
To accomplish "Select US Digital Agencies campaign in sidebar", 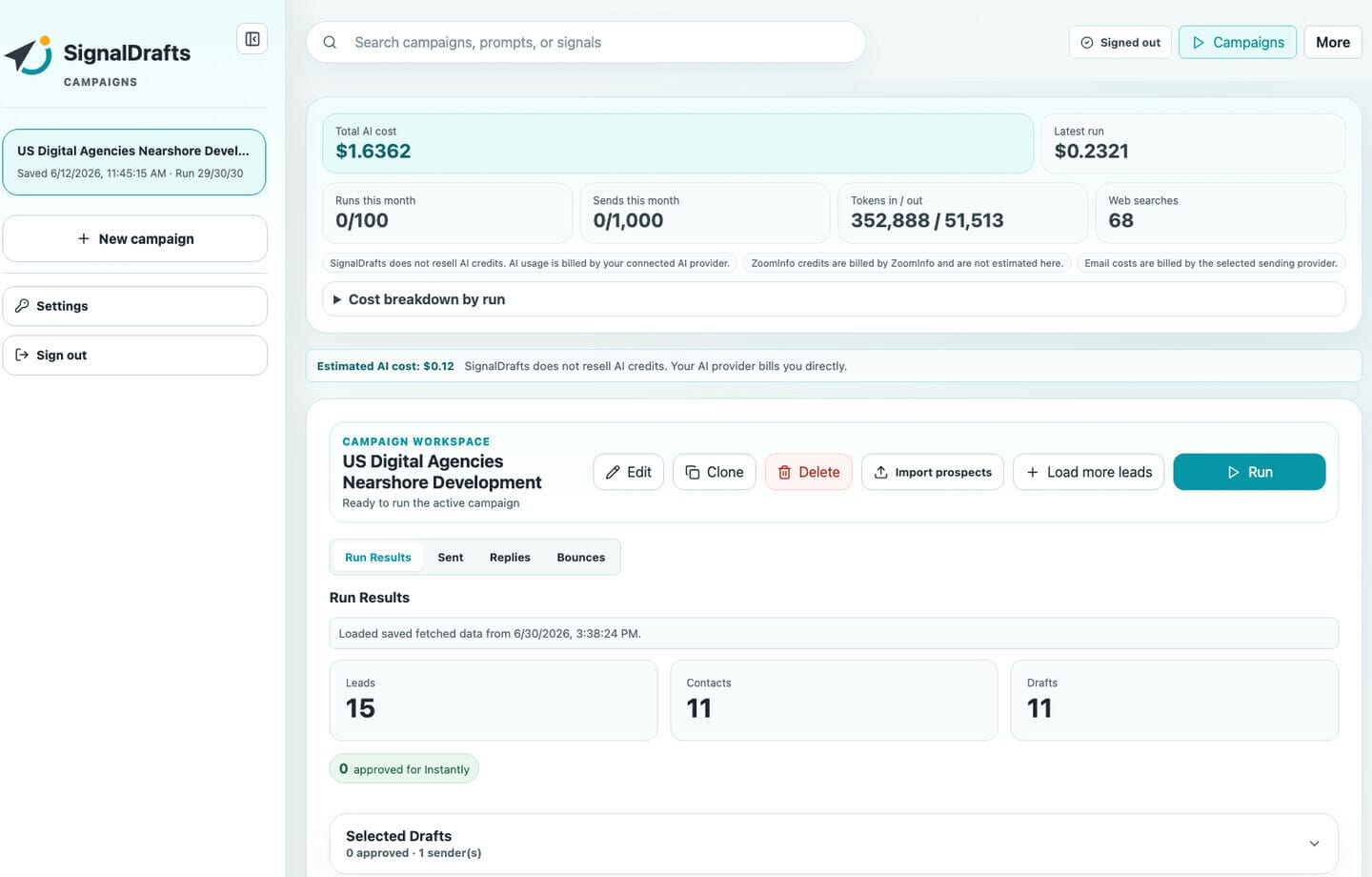I will tap(134, 162).
